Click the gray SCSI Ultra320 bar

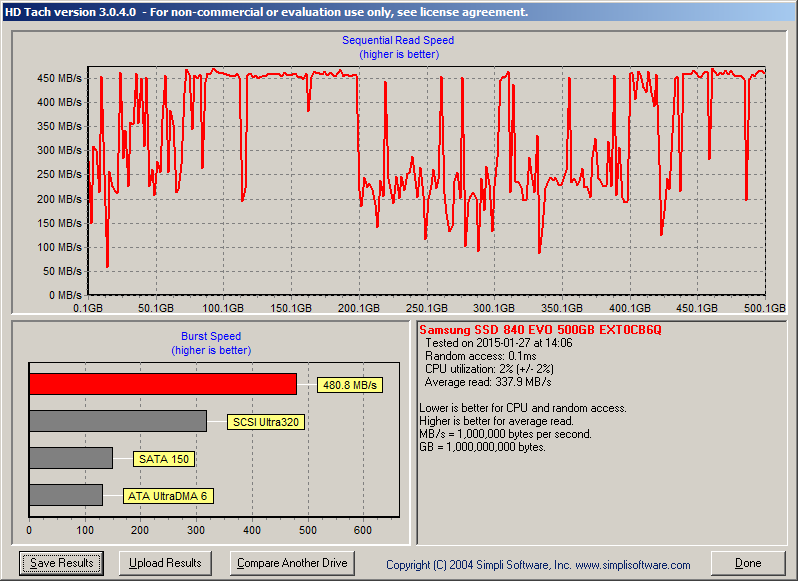coord(118,421)
